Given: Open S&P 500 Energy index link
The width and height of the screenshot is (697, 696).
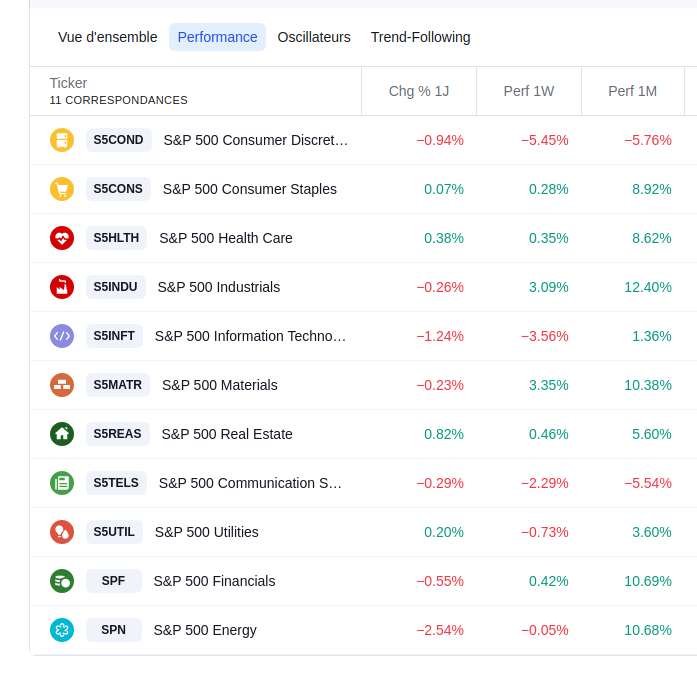Looking at the screenshot, I should 205,630.
